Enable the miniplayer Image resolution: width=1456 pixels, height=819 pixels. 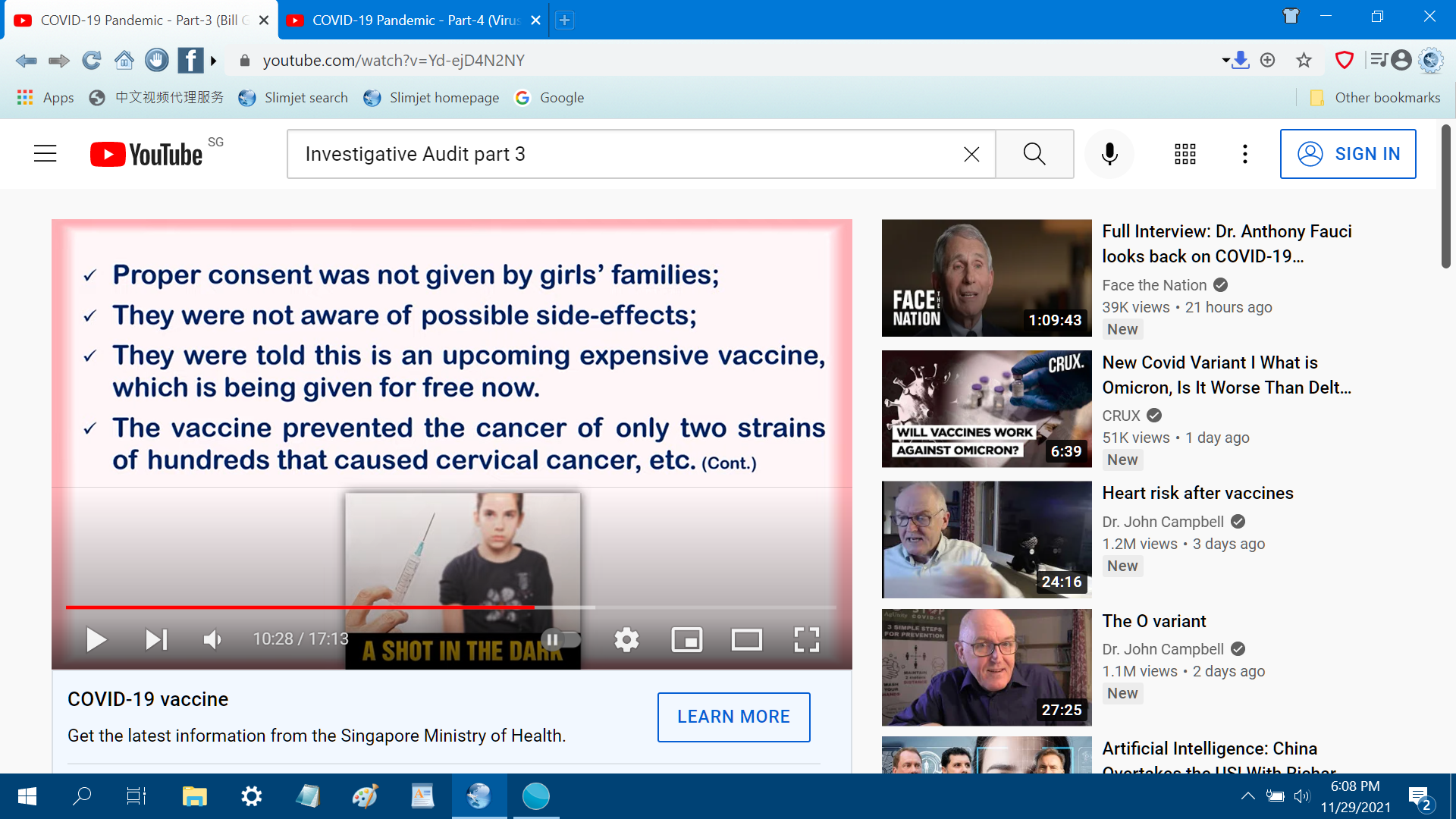tap(687, 640)
